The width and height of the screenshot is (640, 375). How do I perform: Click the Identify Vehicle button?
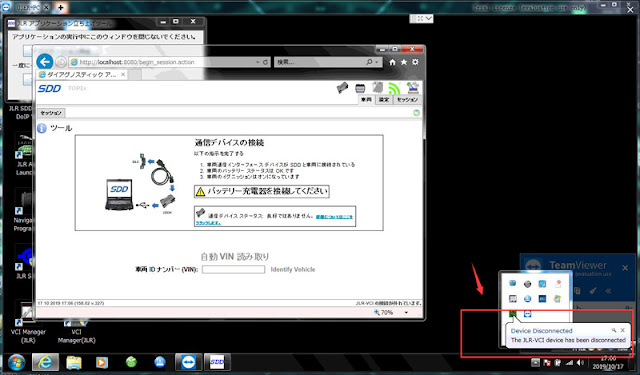pos(293,269)
